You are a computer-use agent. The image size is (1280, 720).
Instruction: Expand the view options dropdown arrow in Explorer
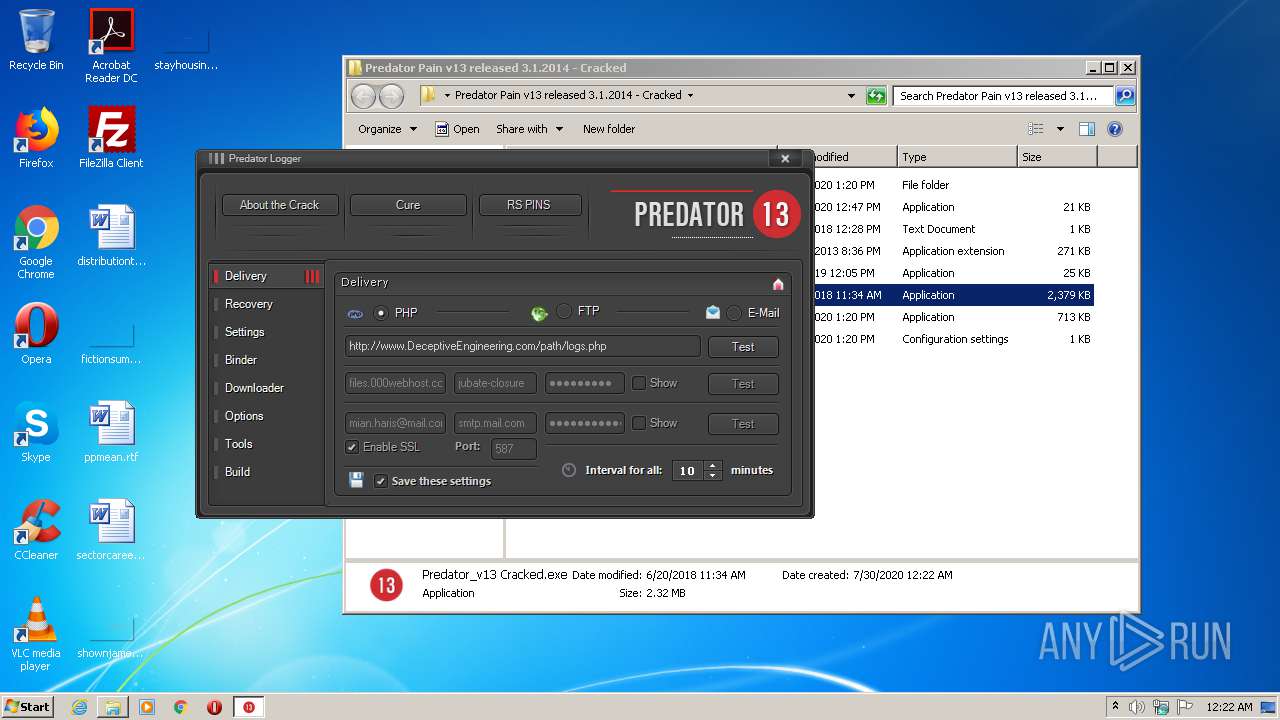[1060, 129]
